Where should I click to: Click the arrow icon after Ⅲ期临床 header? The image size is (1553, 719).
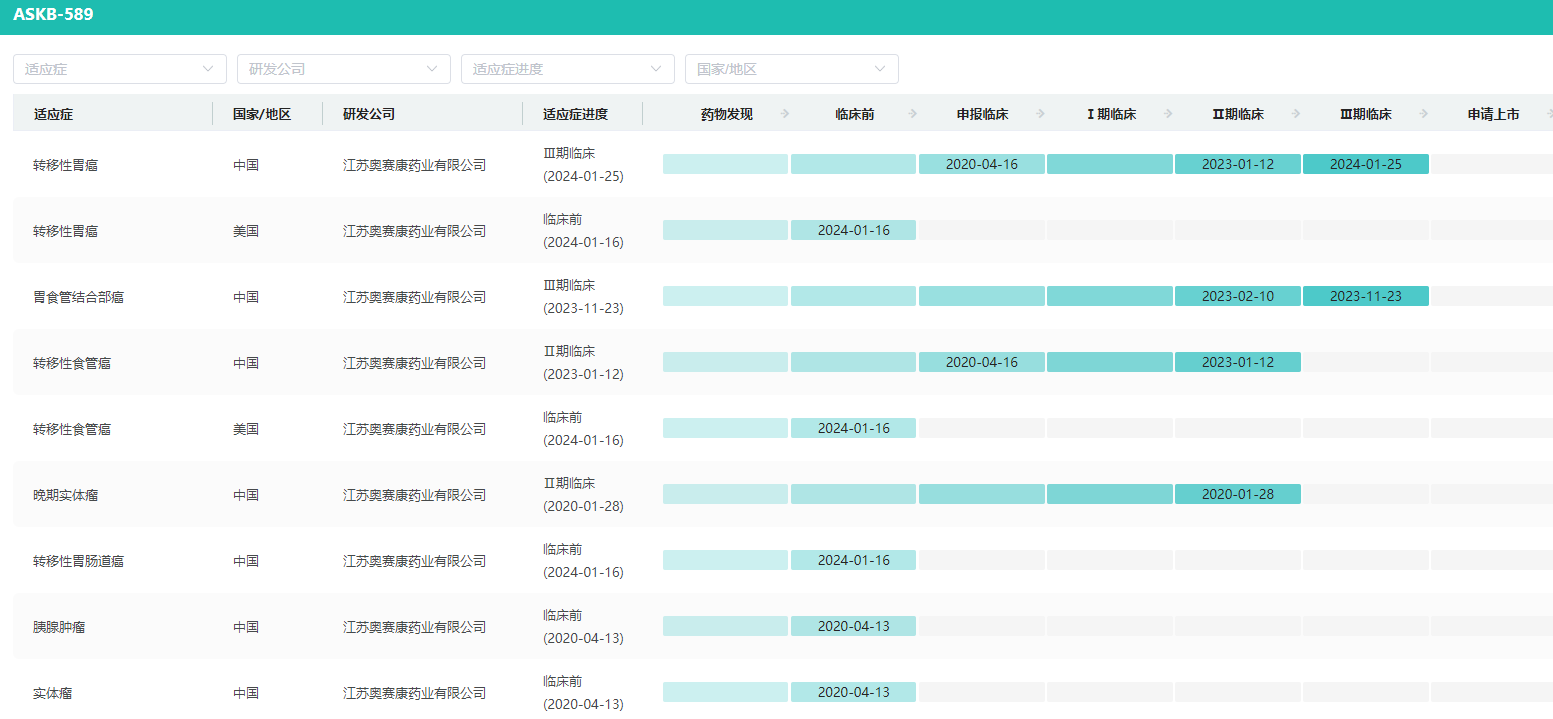1424,114
